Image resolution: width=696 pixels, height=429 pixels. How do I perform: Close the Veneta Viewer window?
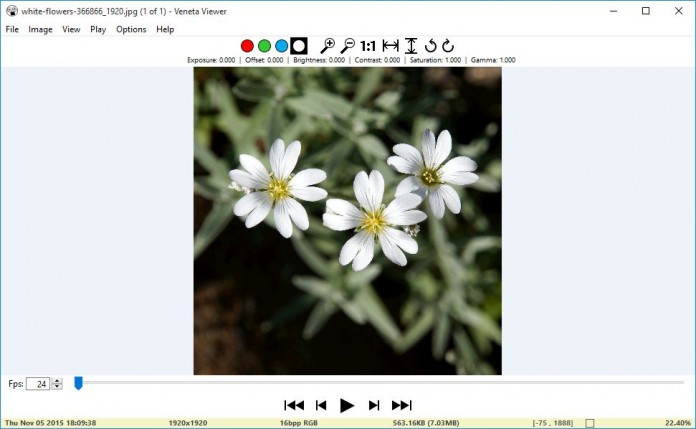[x=679, y=11]
